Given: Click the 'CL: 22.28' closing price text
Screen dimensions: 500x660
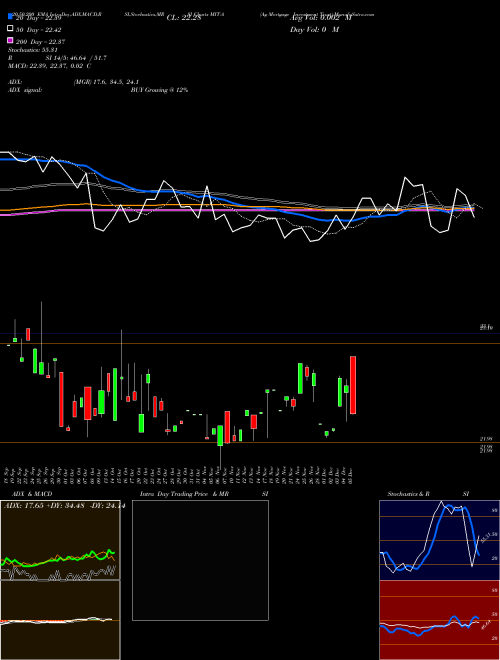Looking at the screenshot, I should coord(184,18).
